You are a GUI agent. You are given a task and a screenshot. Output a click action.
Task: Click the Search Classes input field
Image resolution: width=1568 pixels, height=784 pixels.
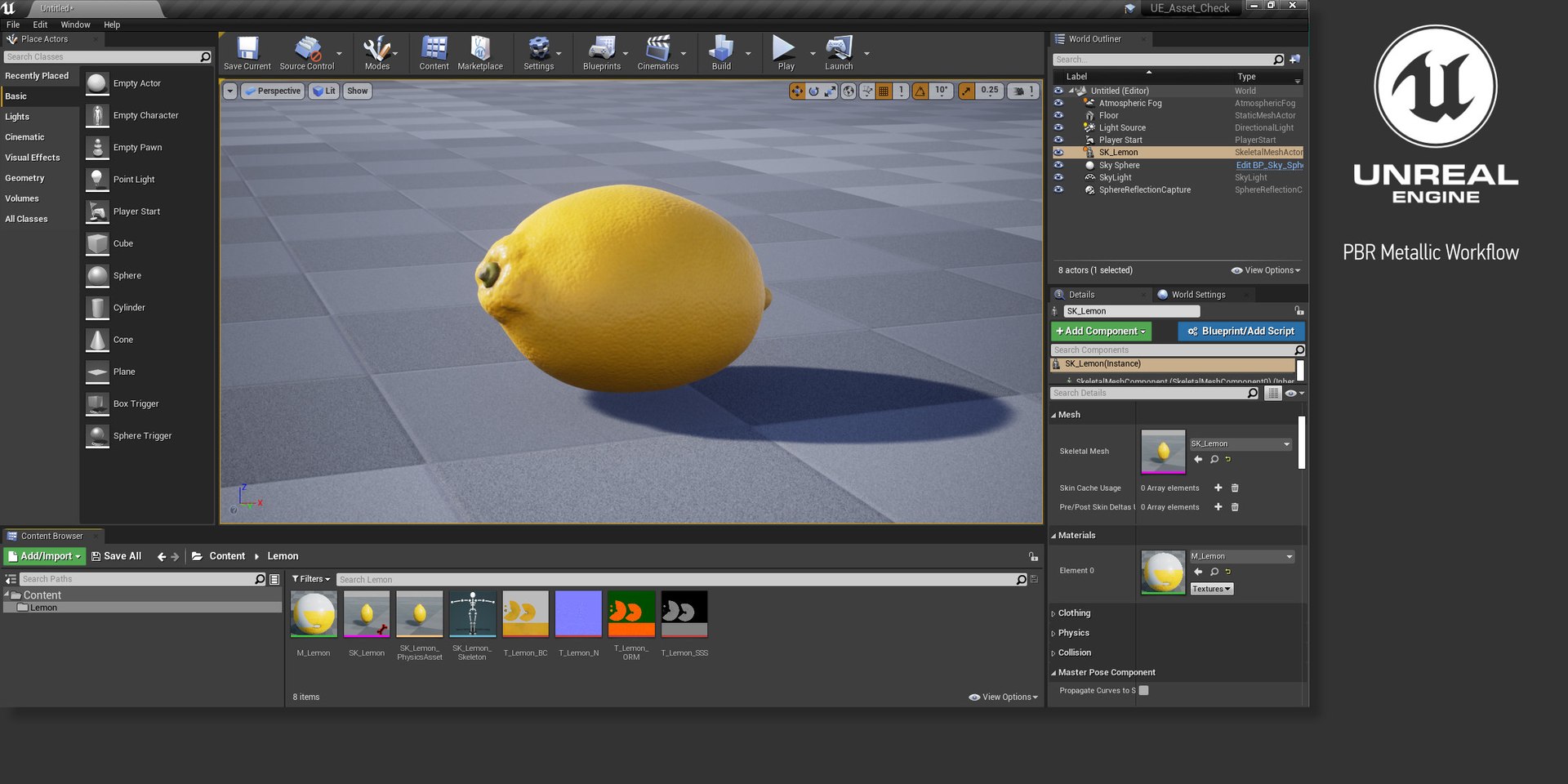coord(108,57)
